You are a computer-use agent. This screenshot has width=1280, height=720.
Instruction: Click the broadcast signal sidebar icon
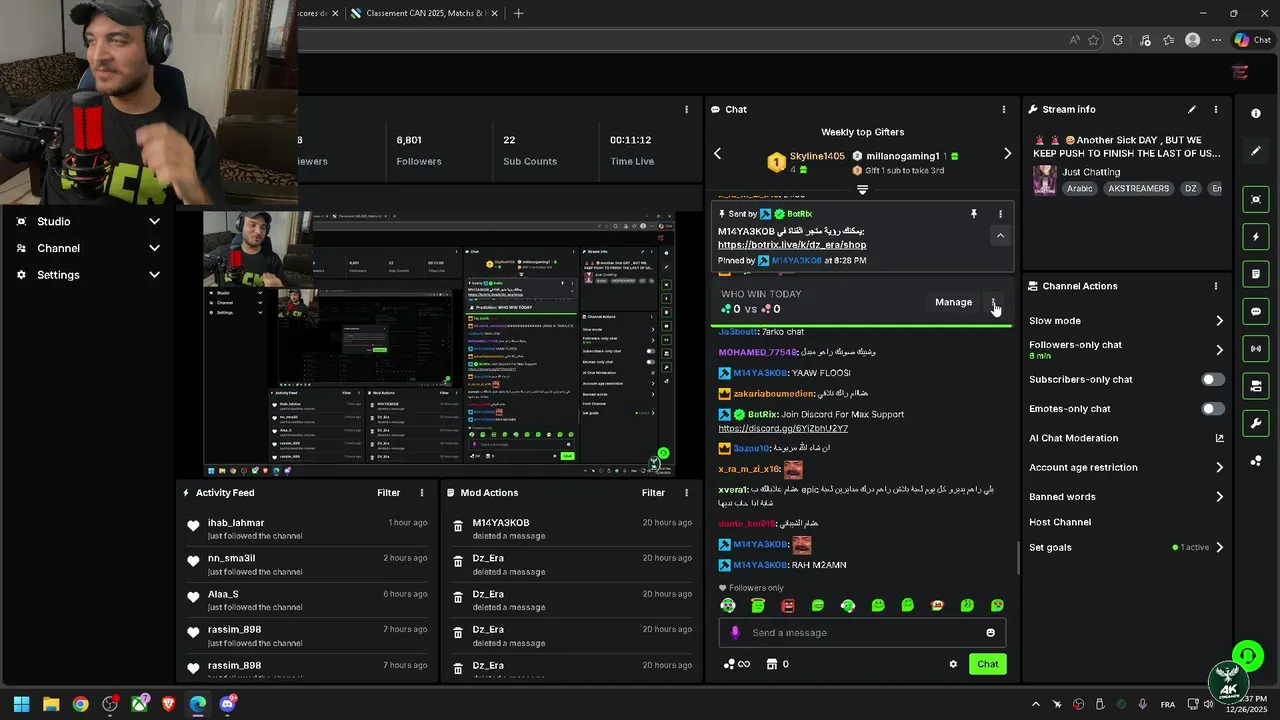1256,349
